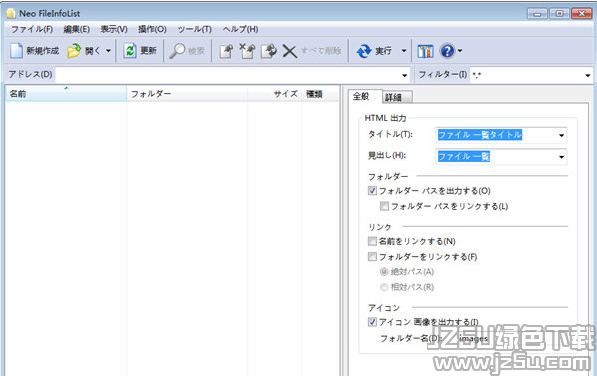Toggle アイコン 画像を出力する(I) checkbox
The image size is (597, 376).
click(x=372, y=322)
